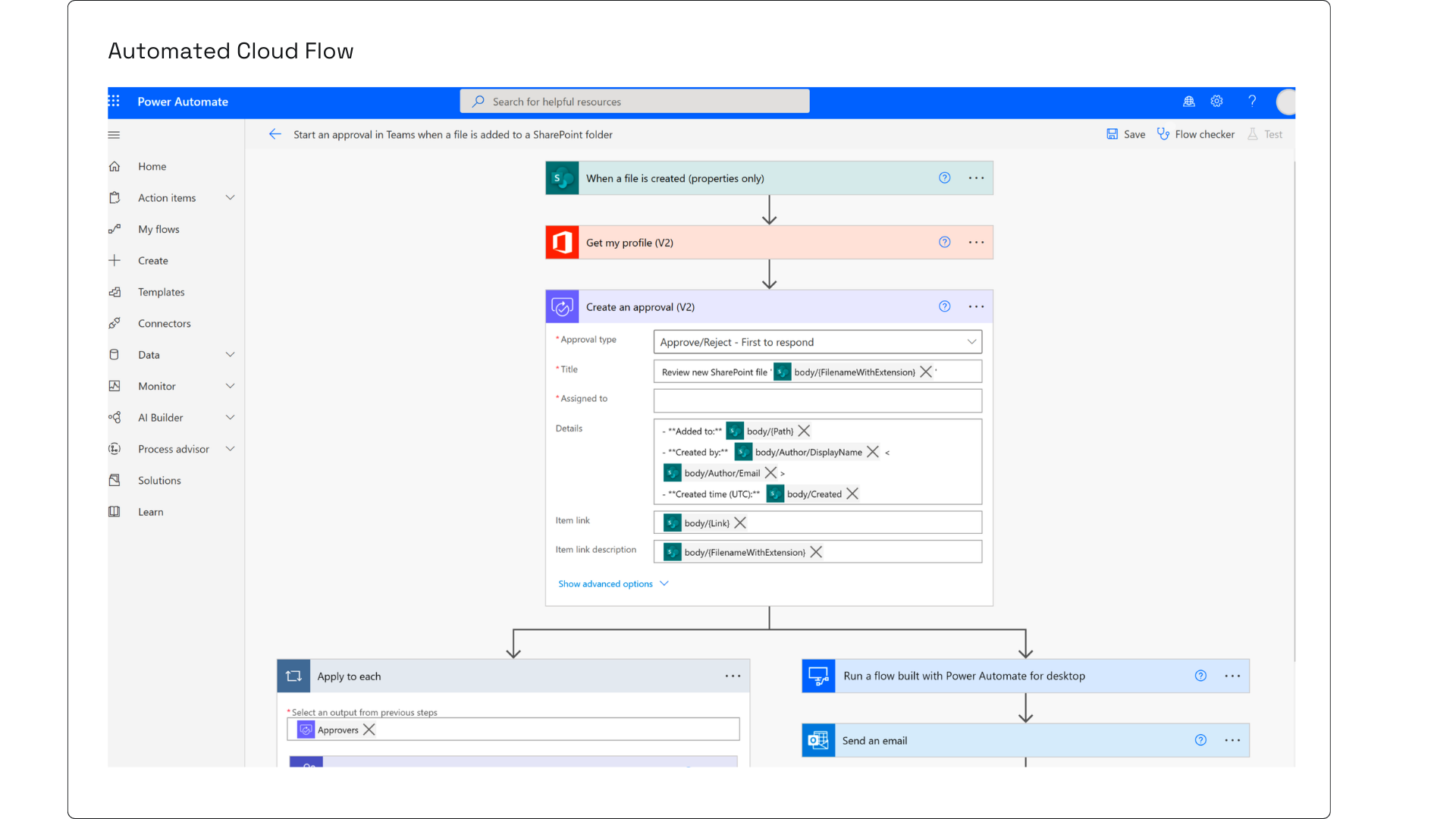Expand the Data section chevron
Viewport: 1456px width, 819px height.
231,355
